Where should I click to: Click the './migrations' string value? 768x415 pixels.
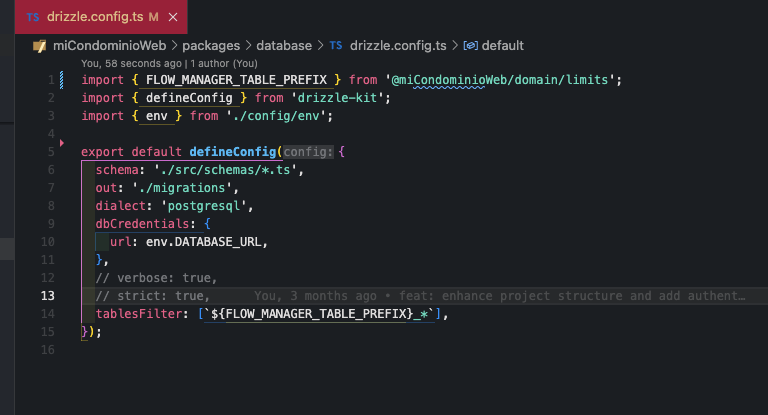(182, 188)
